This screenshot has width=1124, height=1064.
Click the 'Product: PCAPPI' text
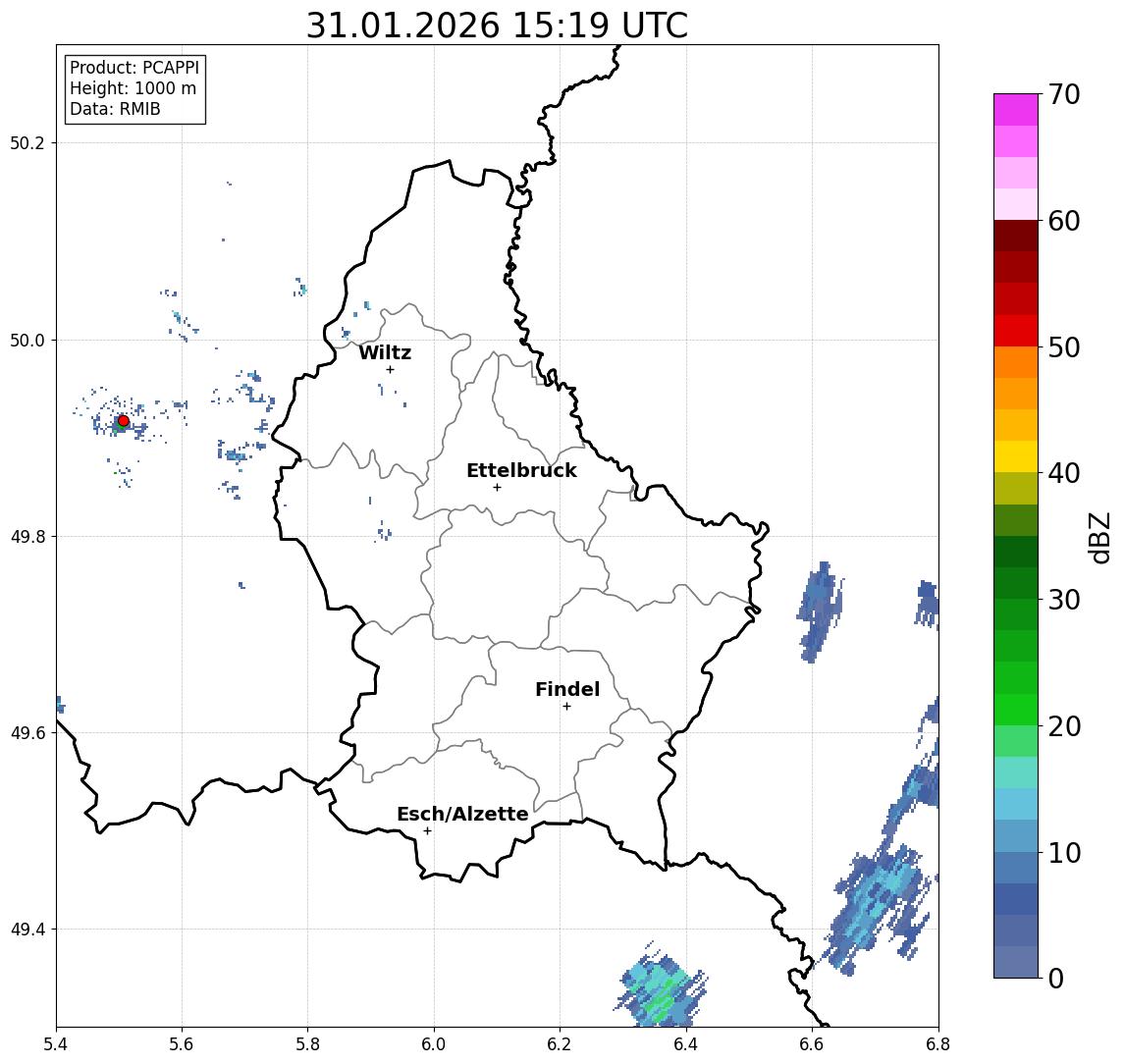pos(134,68)
